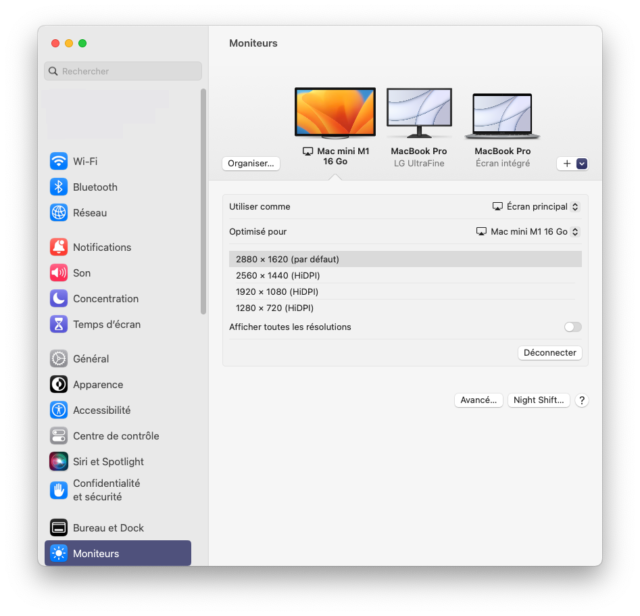Viewport: 640px width, 616px height.
Task: Open the Optimisé pour Mac mini dropdown
Action: (527, 231)
